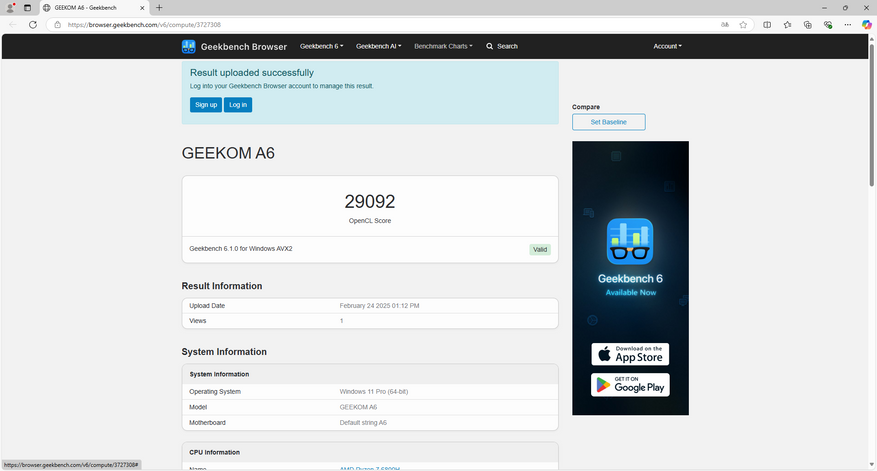This screenshot has height=471, width=877.
Task: Click the Geekbench Browser logo icon
Action: coord(188,46)
